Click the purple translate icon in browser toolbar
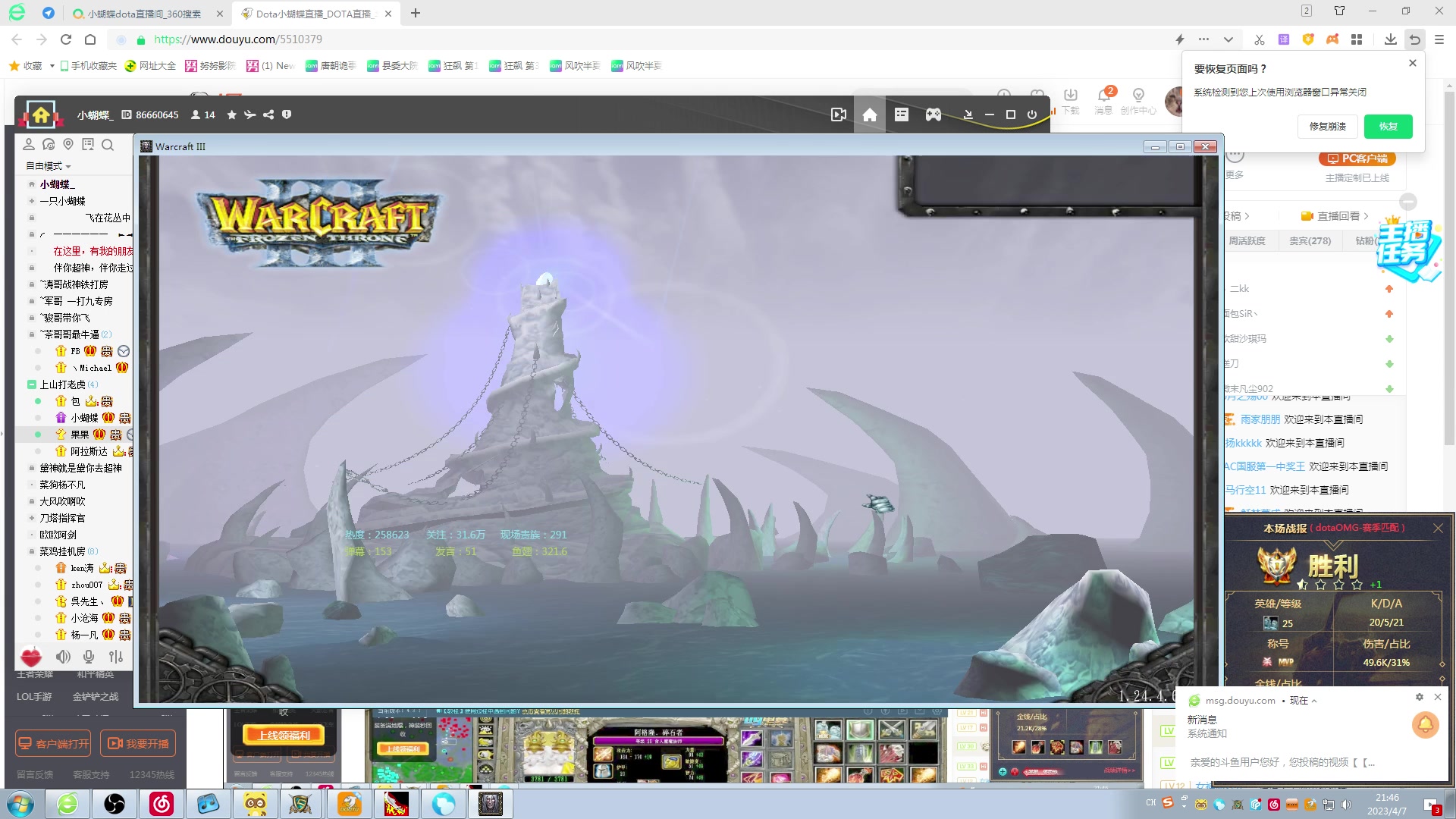The width and height of the screenshot is (1456, 819). tap(1283, 39)
